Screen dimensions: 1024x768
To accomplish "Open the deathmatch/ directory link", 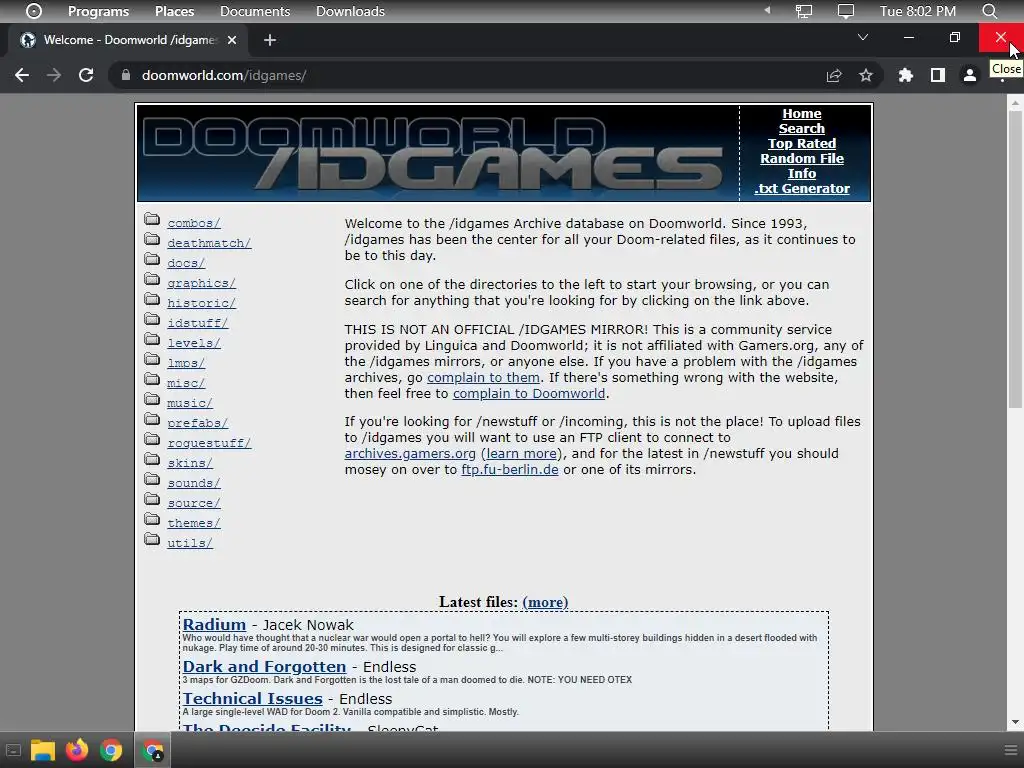I will [209, 244].
